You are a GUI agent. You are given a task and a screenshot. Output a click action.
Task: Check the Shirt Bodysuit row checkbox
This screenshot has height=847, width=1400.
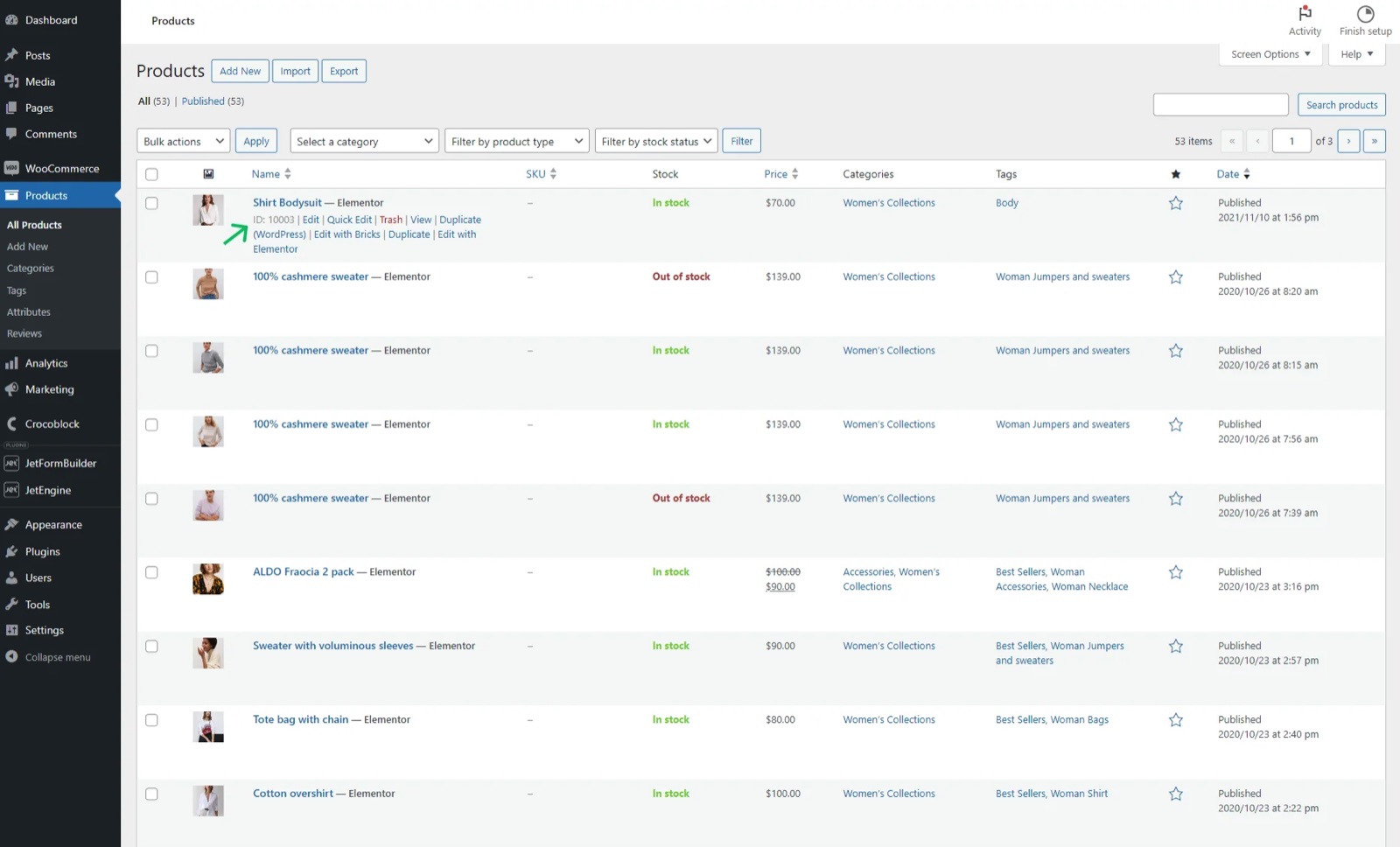pos(151,203)
